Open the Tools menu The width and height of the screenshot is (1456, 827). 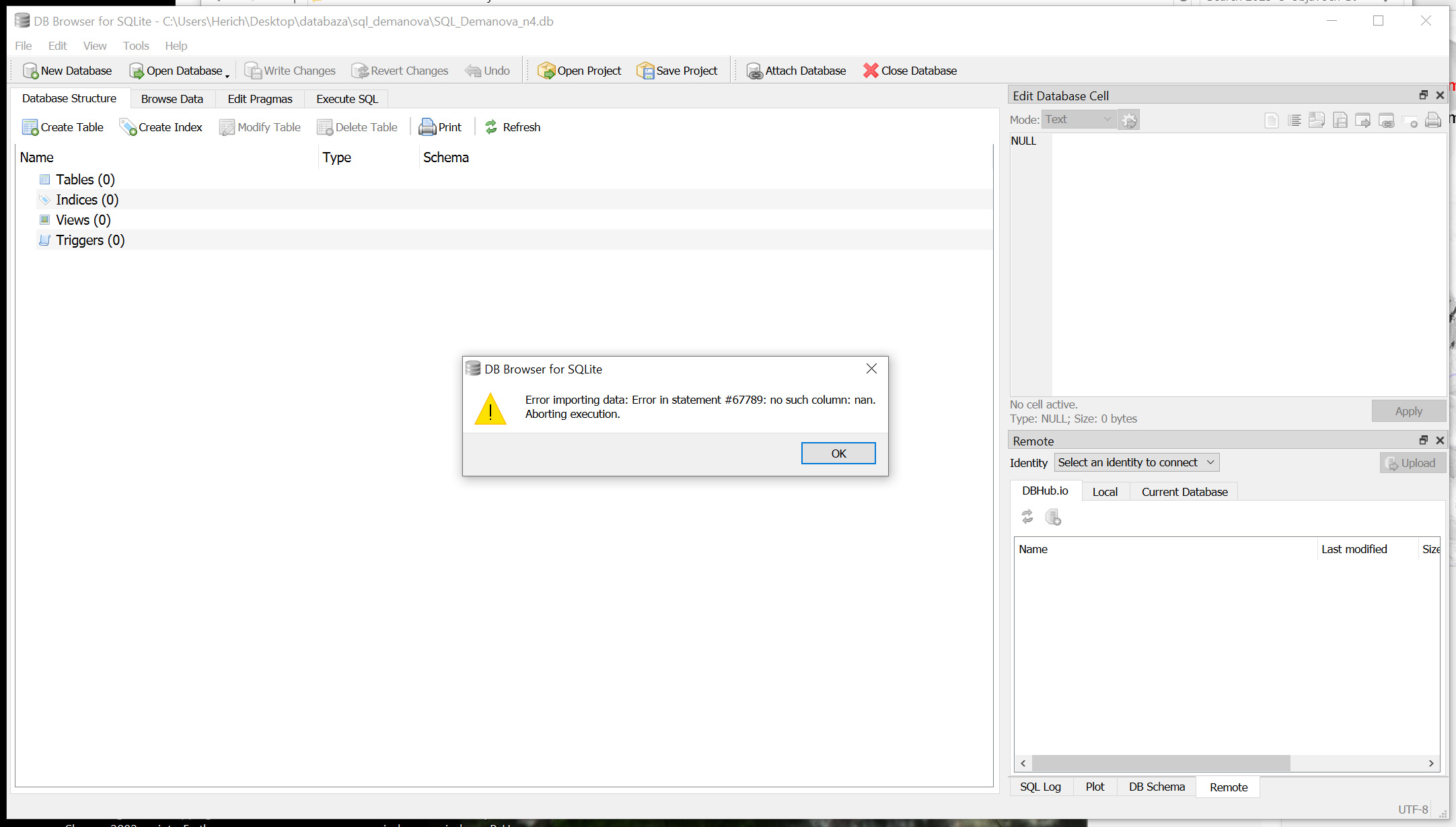pos(136,46)
